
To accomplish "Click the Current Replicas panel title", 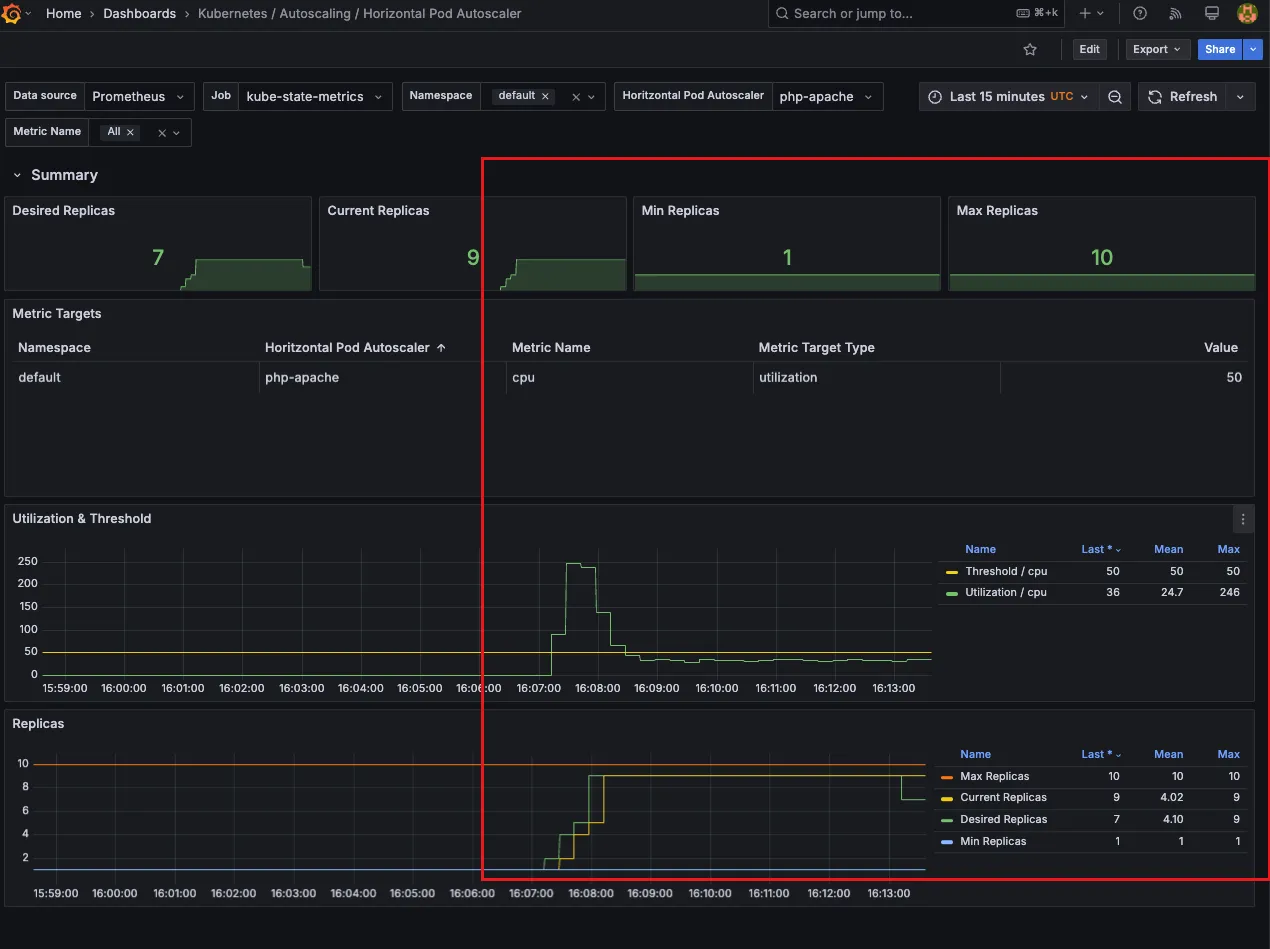I will [x=378, y=211].
